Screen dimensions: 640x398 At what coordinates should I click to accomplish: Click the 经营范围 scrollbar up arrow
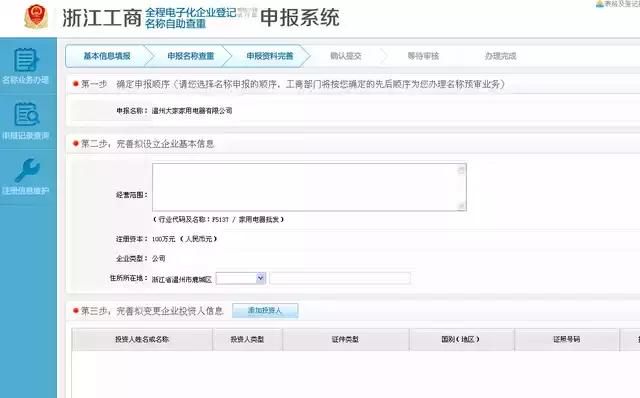[461, 169]
